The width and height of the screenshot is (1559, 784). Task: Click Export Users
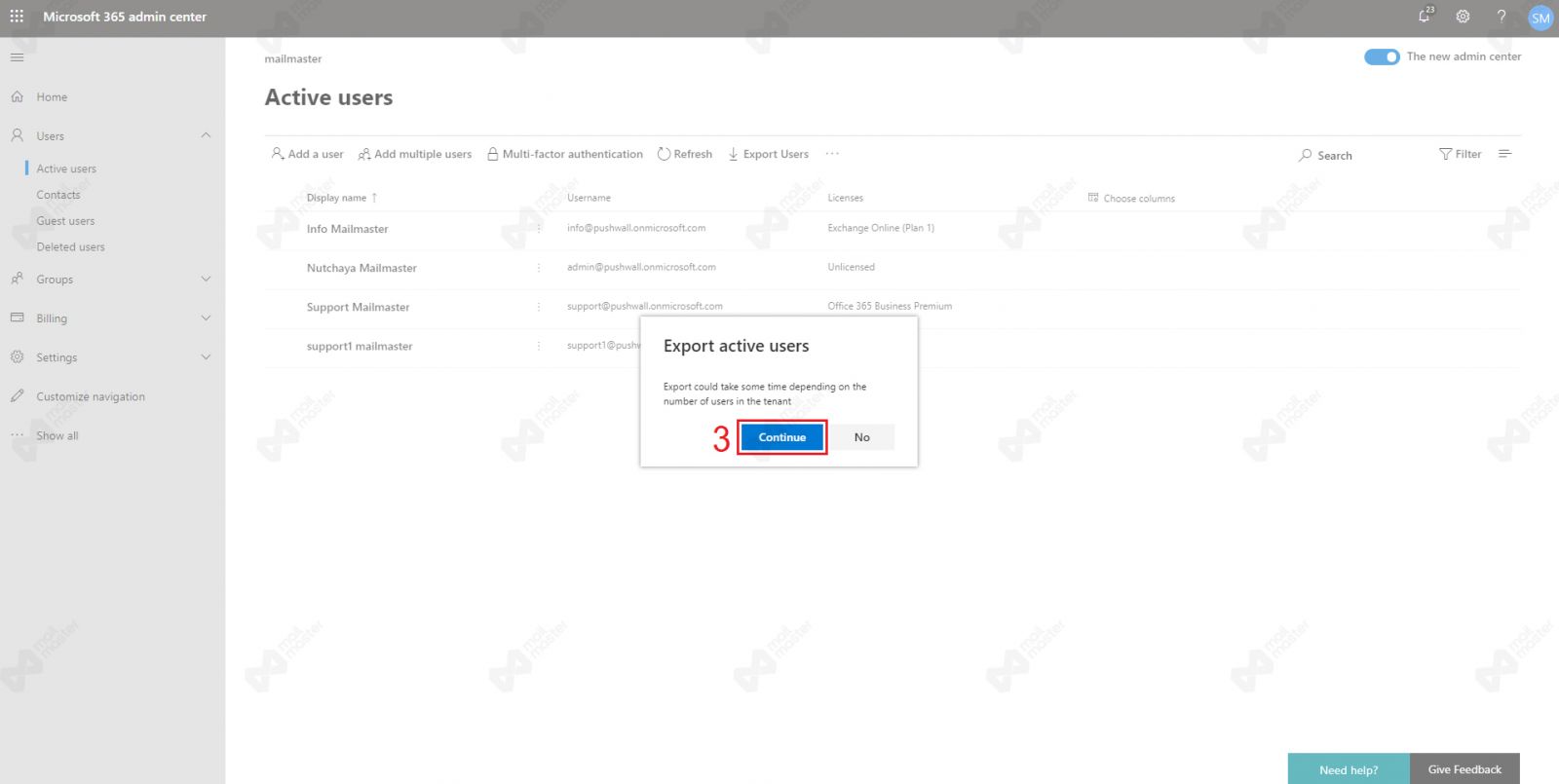click(x=768, y=154)
